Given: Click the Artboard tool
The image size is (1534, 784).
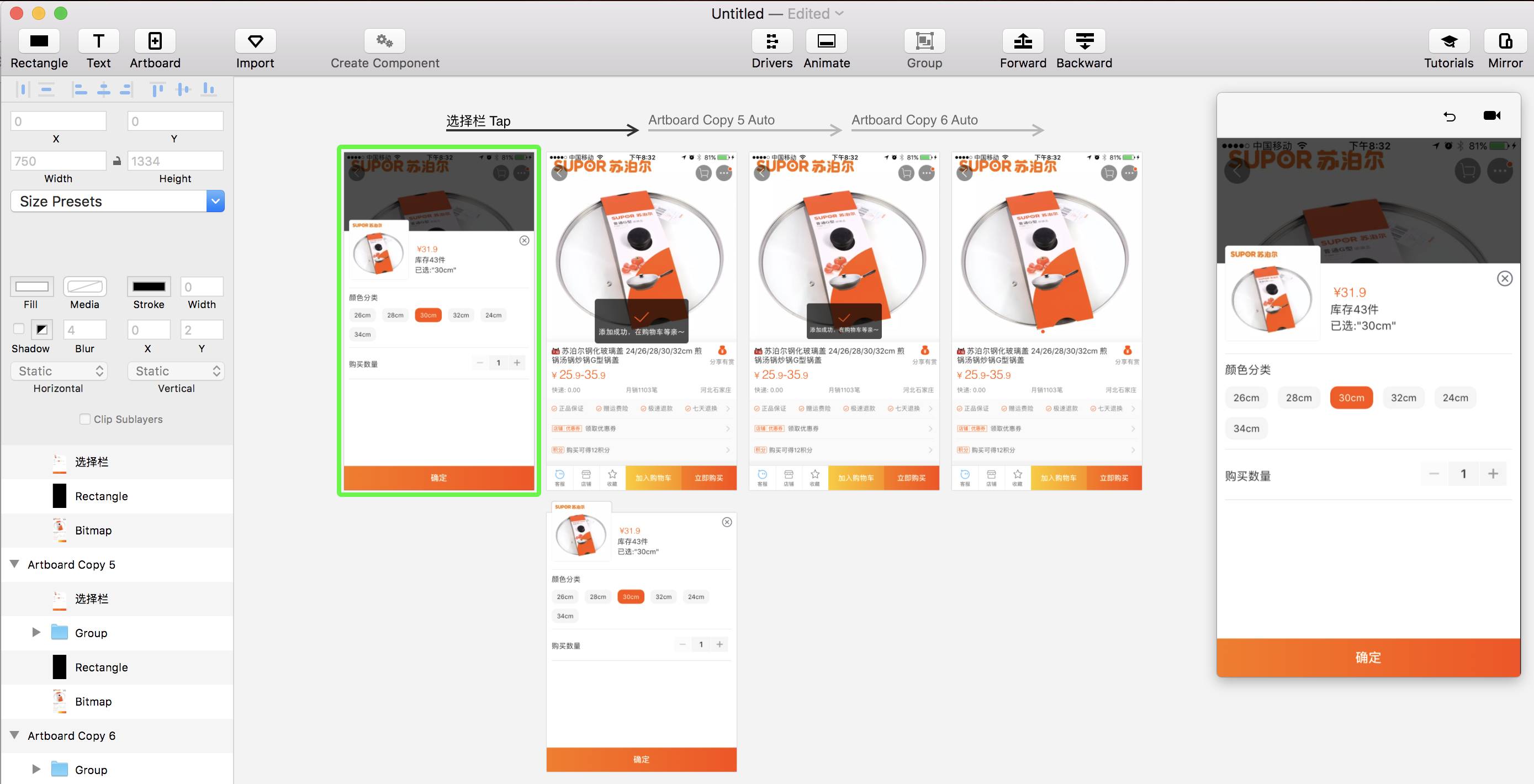Looking at the screenshot, I should (x=155, y=49).
